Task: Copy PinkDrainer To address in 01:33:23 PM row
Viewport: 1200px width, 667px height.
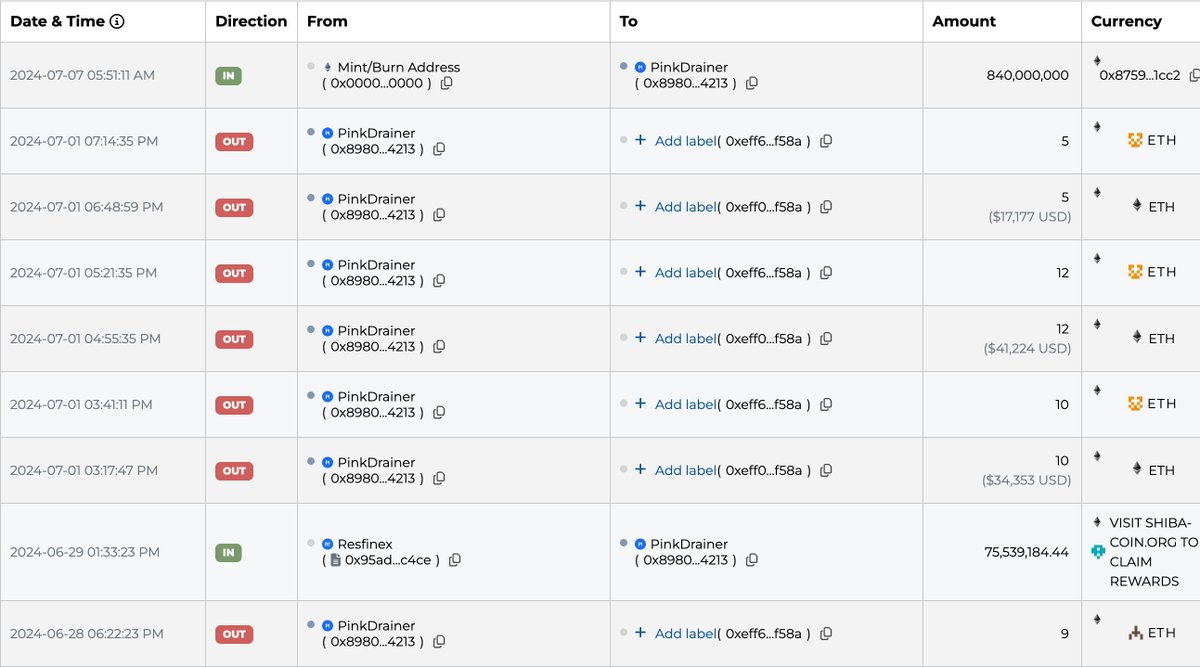Action: [x=751, y=560]
